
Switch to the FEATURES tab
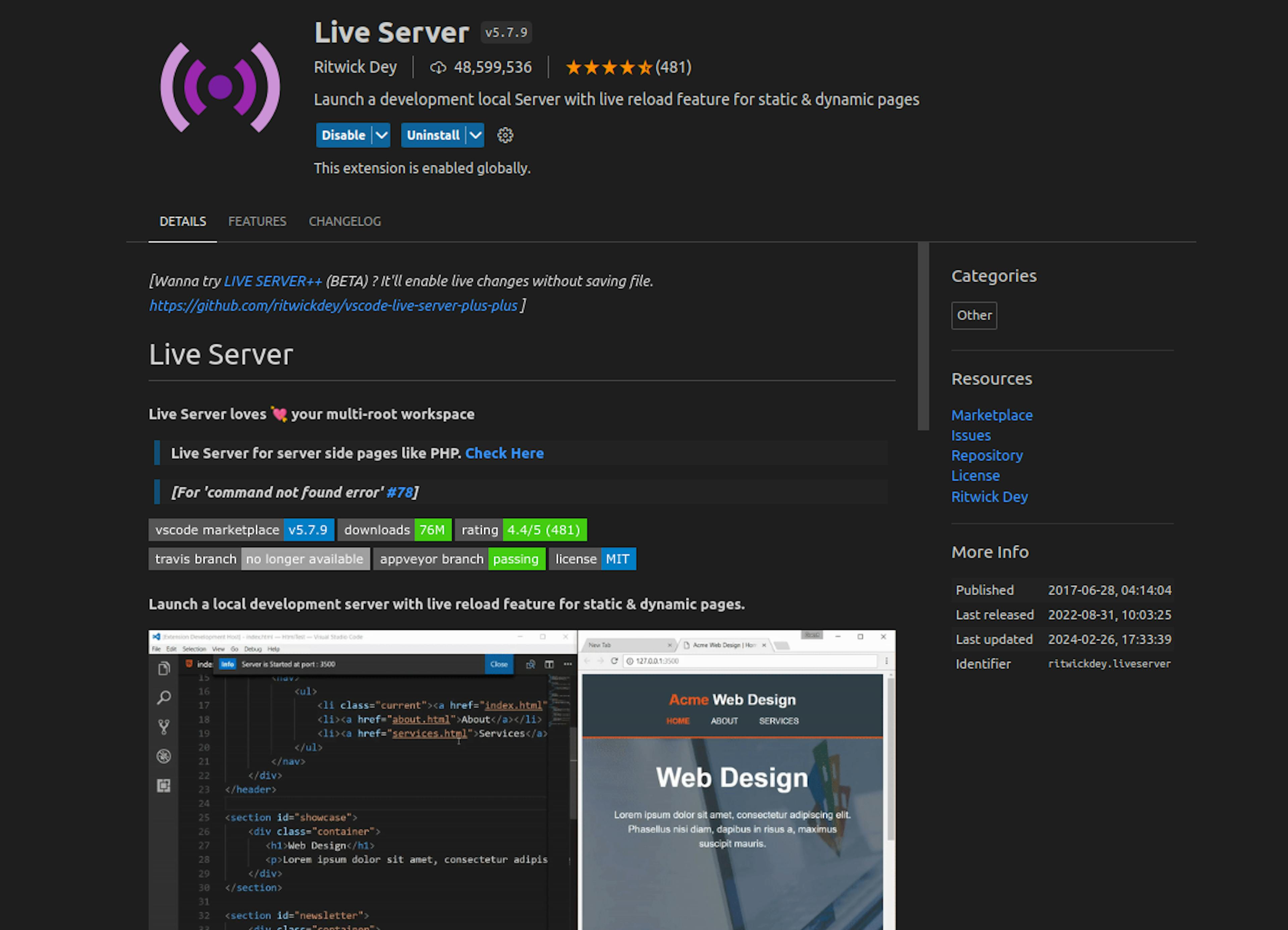coord(257,221)
